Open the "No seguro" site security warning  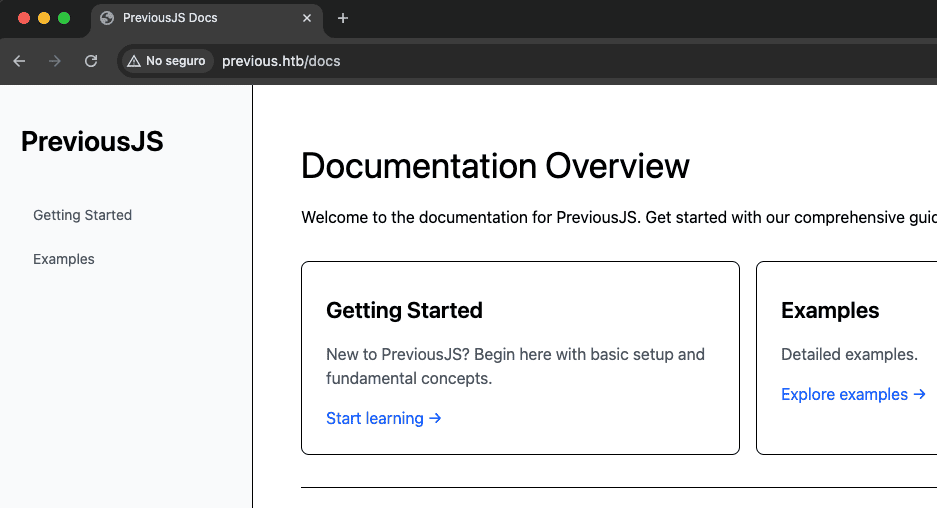click(167, 61)
